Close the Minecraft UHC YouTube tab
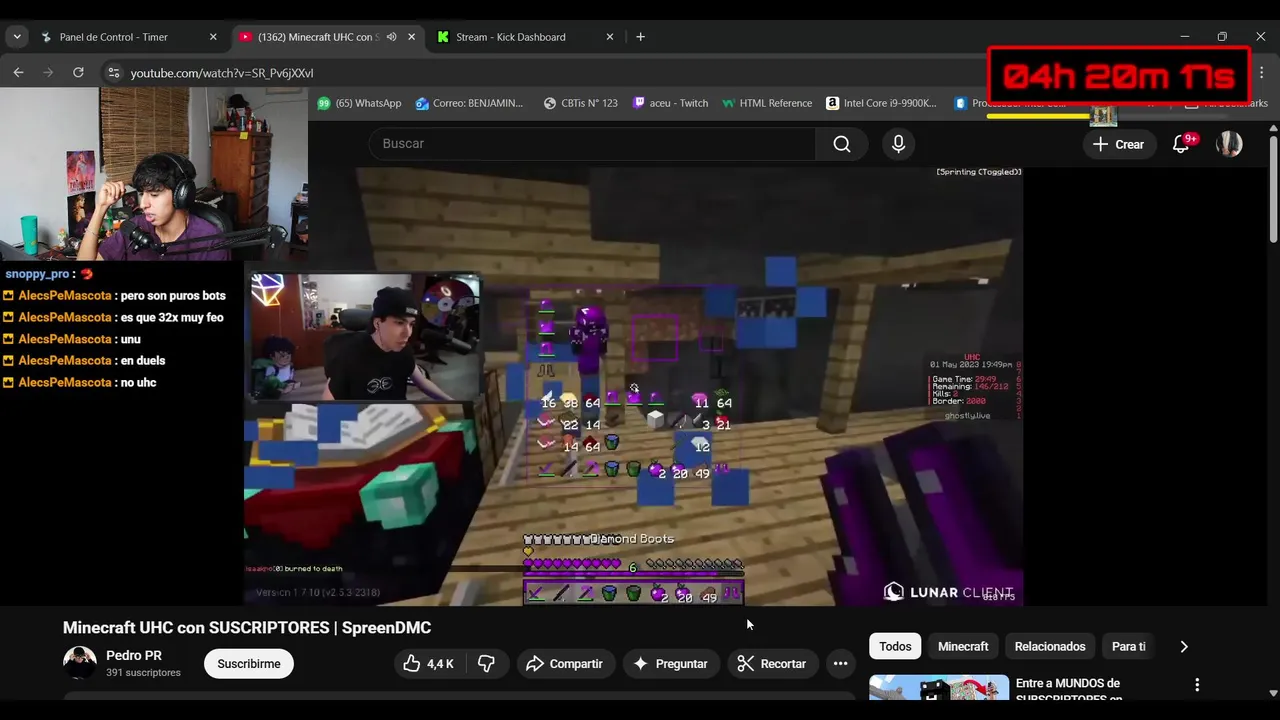The width and height of the screenshot is (1280, 720). (411, 37)
